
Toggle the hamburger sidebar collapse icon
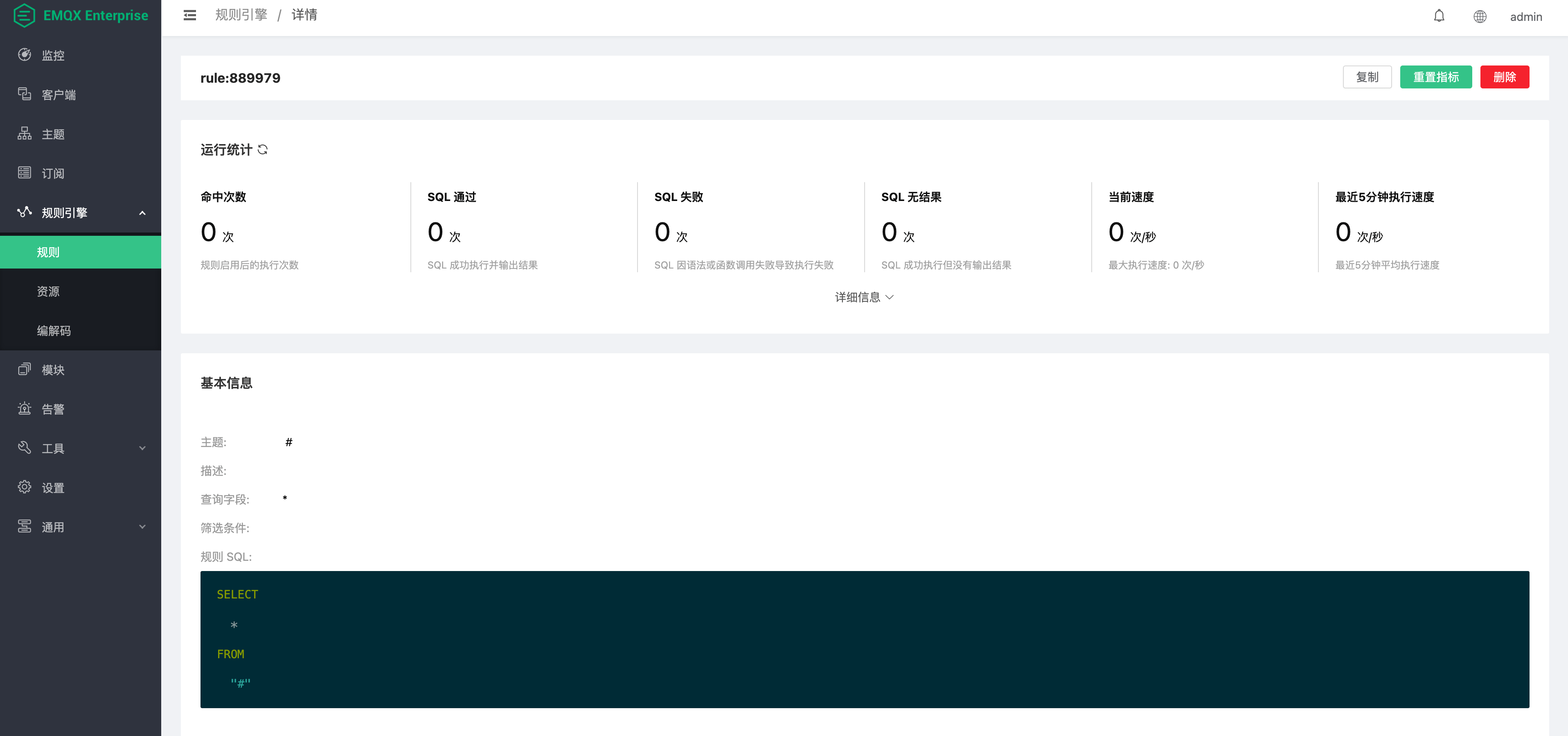click(190, 15)
